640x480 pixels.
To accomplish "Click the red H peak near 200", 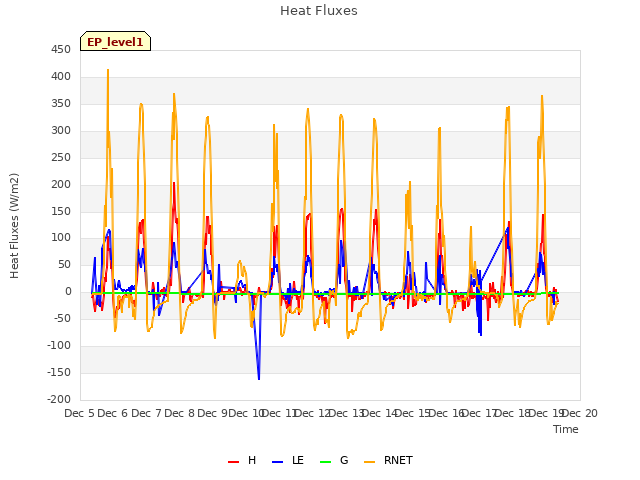I will coord(174,183).
